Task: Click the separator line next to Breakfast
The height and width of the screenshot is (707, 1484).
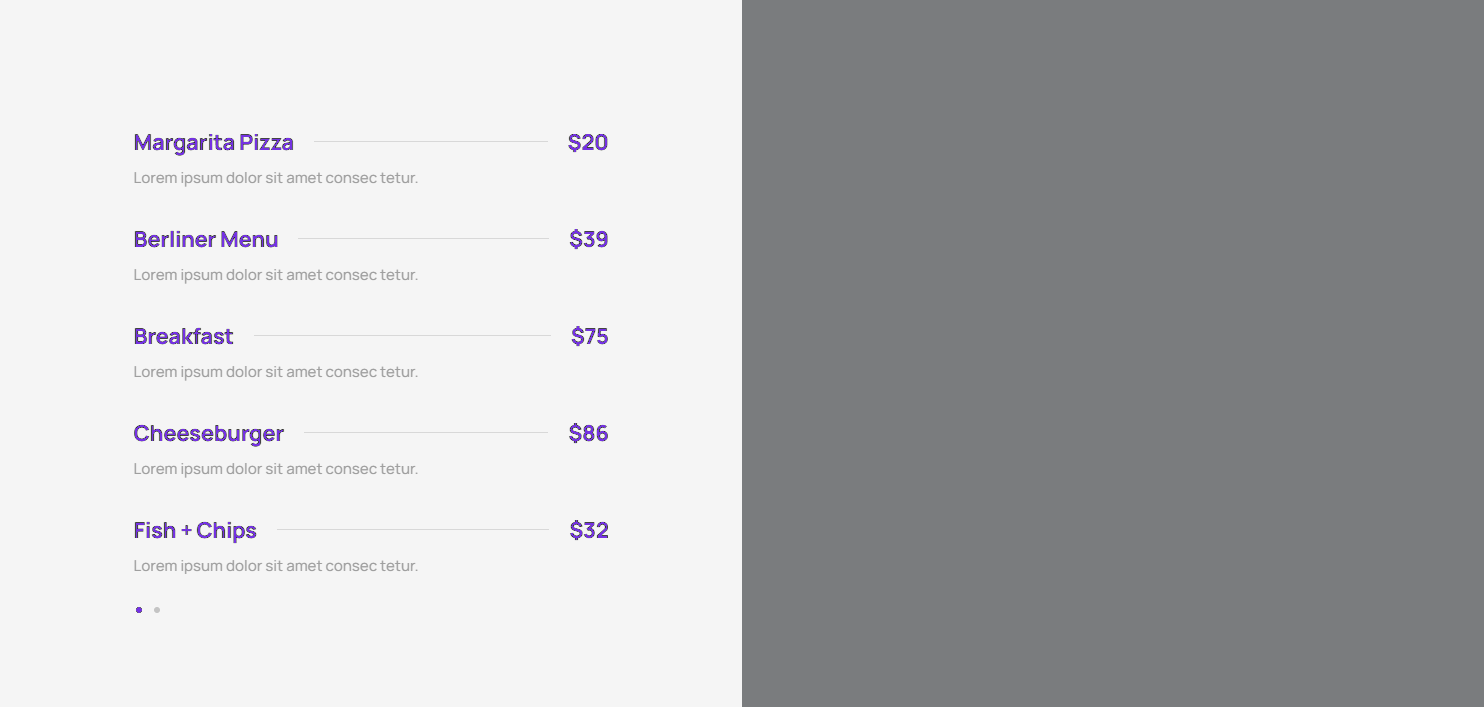Action: (x=402, y=336)
